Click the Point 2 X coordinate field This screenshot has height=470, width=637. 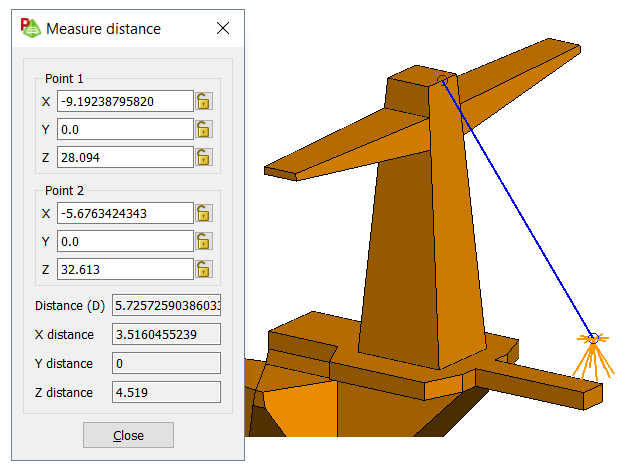(x=125, y=213)
